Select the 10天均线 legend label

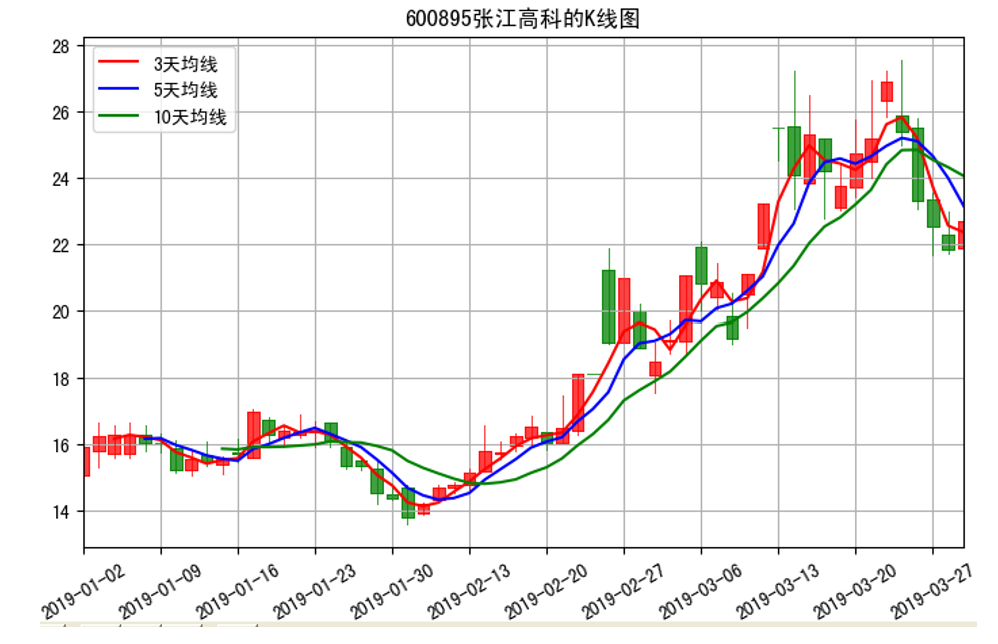click(x=190, y=117)
